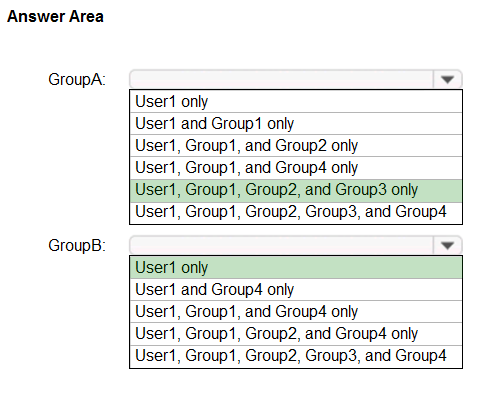Viewport: 500px width, 401px height.
Task: Pick GroupB's "User1, Group1, and Group4 only"
Action: (x=296, y=312)
